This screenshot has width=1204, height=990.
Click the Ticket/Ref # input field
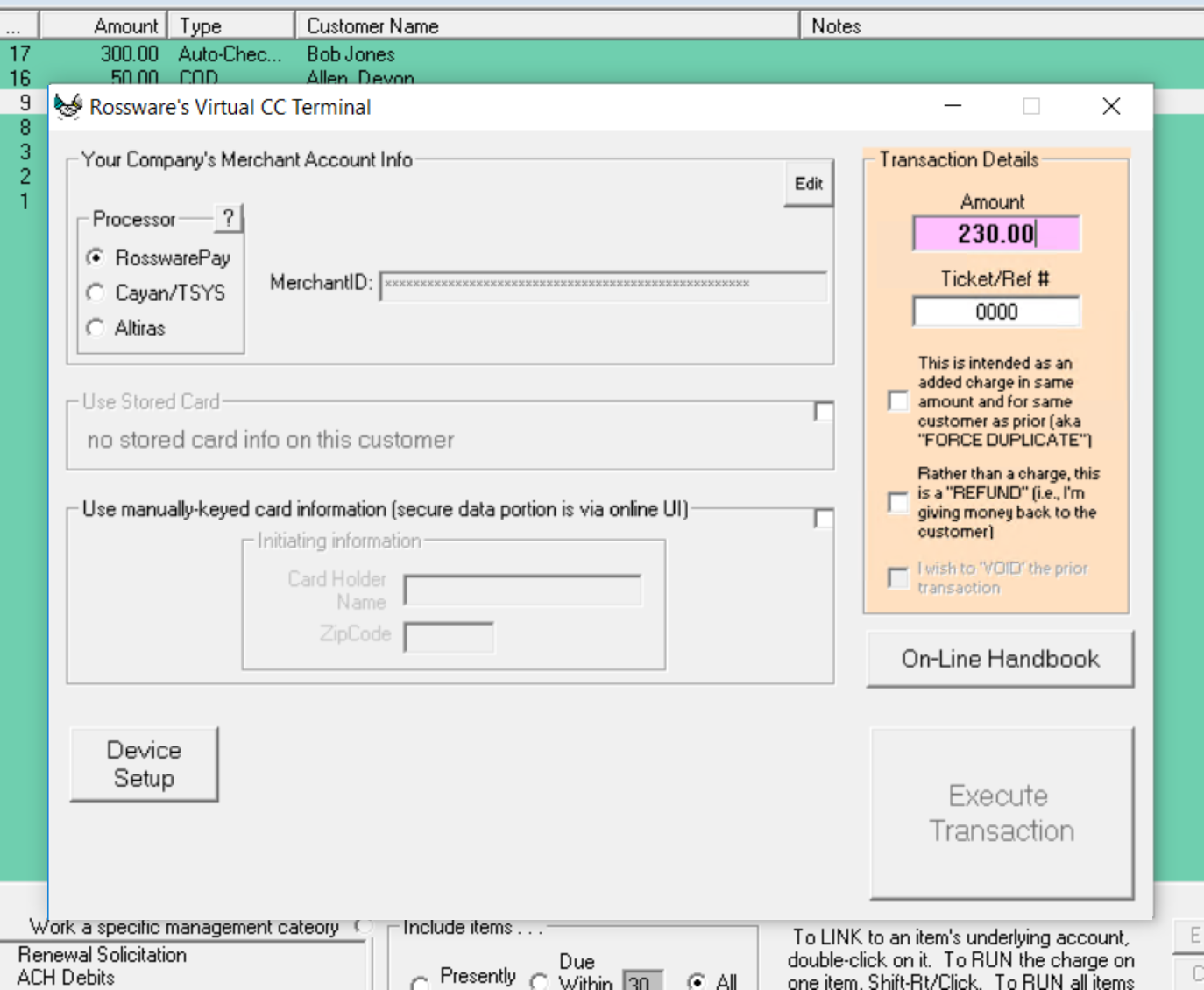[x=995, y=312]
